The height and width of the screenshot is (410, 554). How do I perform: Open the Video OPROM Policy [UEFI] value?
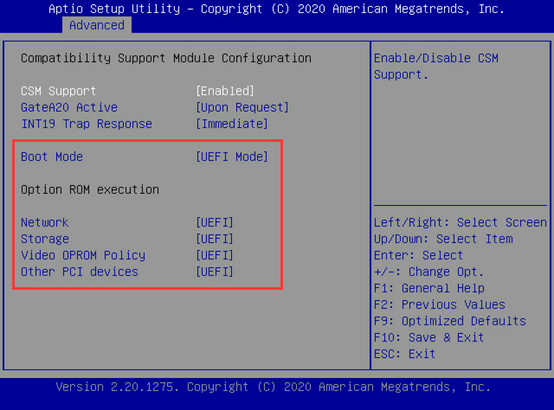pos(215,256)
